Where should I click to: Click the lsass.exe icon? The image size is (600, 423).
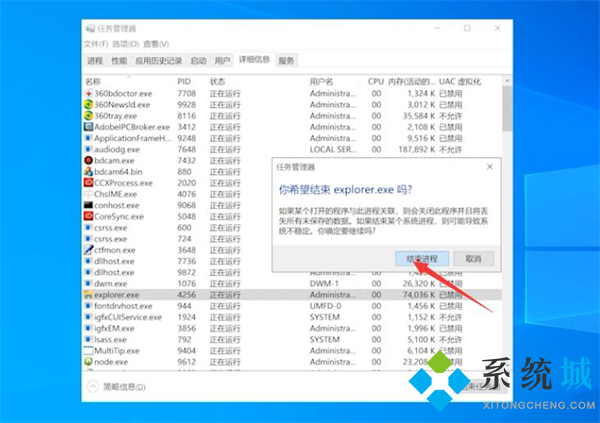[88, 339]
